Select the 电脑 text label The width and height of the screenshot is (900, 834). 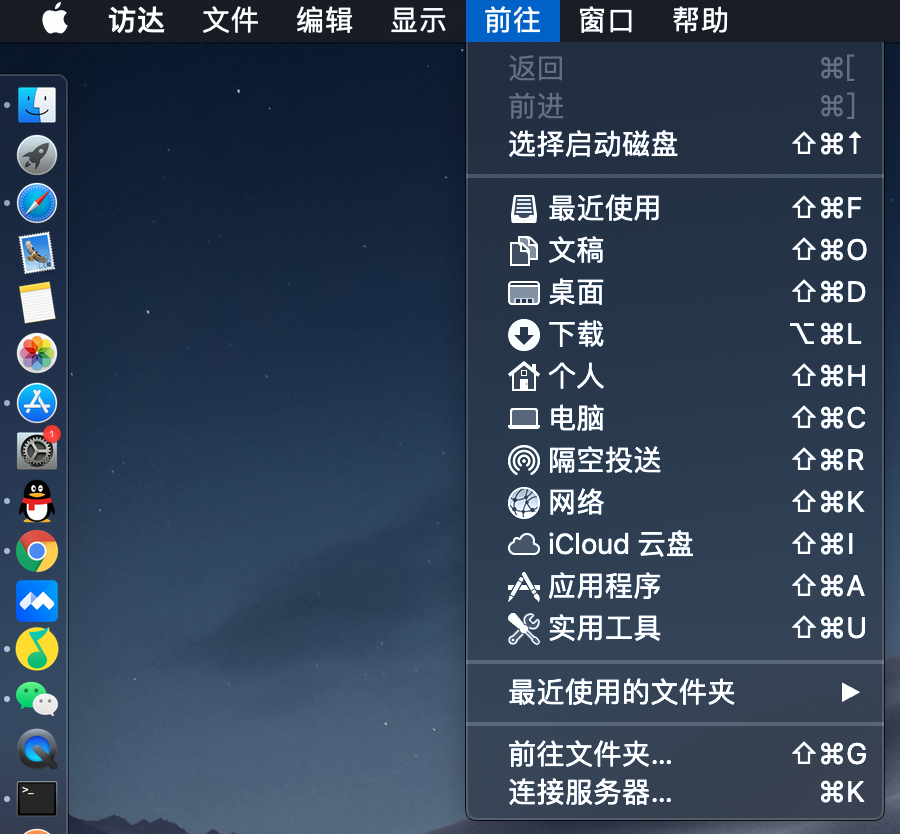click(576, 418)
